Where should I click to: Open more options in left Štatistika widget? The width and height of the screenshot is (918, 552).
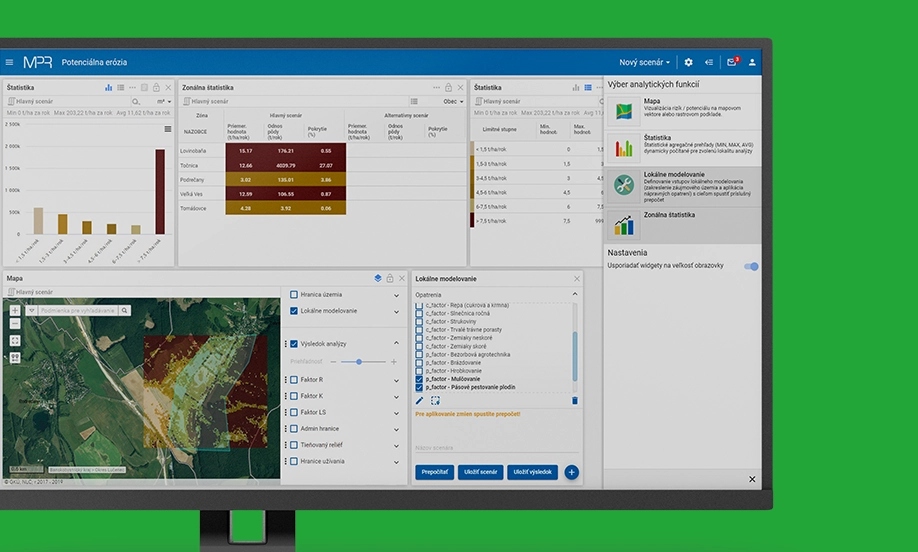click(132, 87)
